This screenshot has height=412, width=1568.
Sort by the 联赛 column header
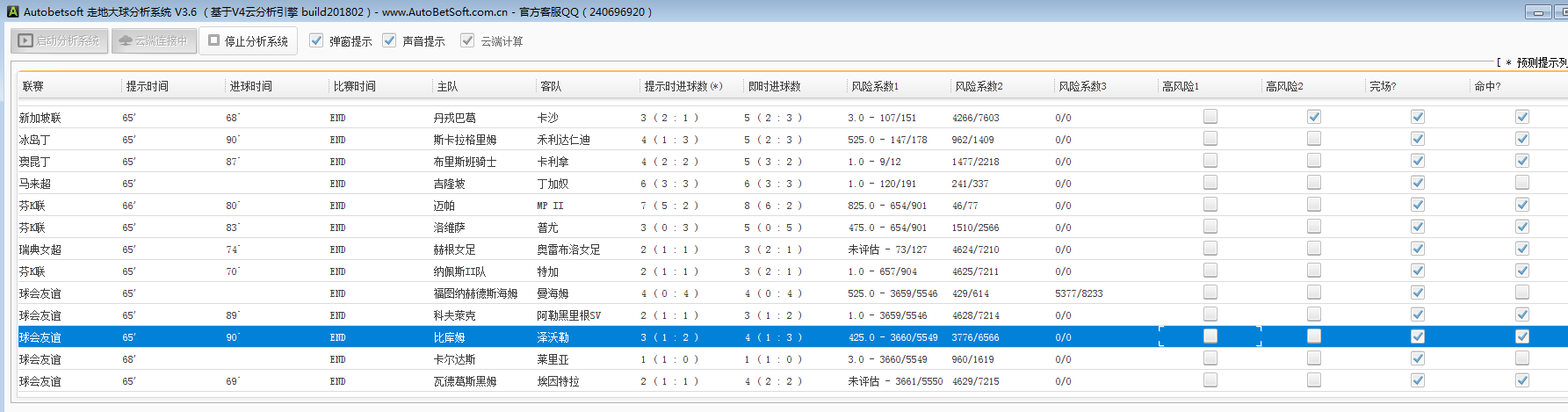point(33,86)
